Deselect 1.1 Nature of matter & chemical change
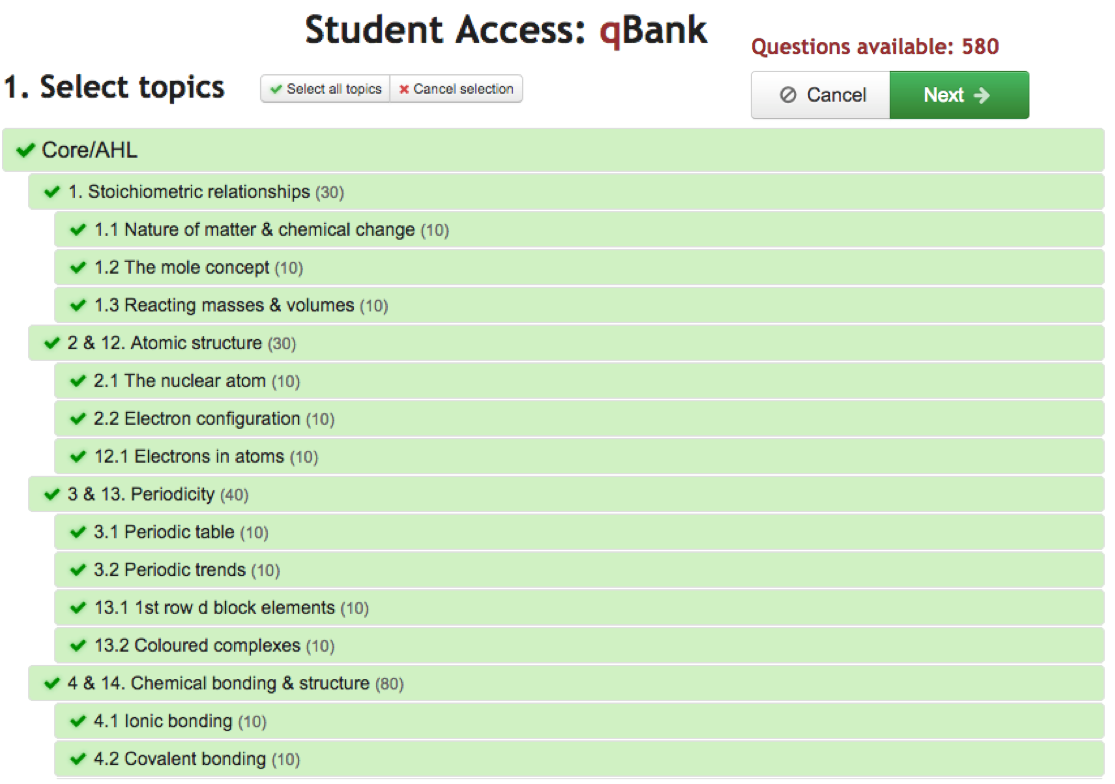Image resolution: width=1115 pixels, height=784 pixels. 580,230
